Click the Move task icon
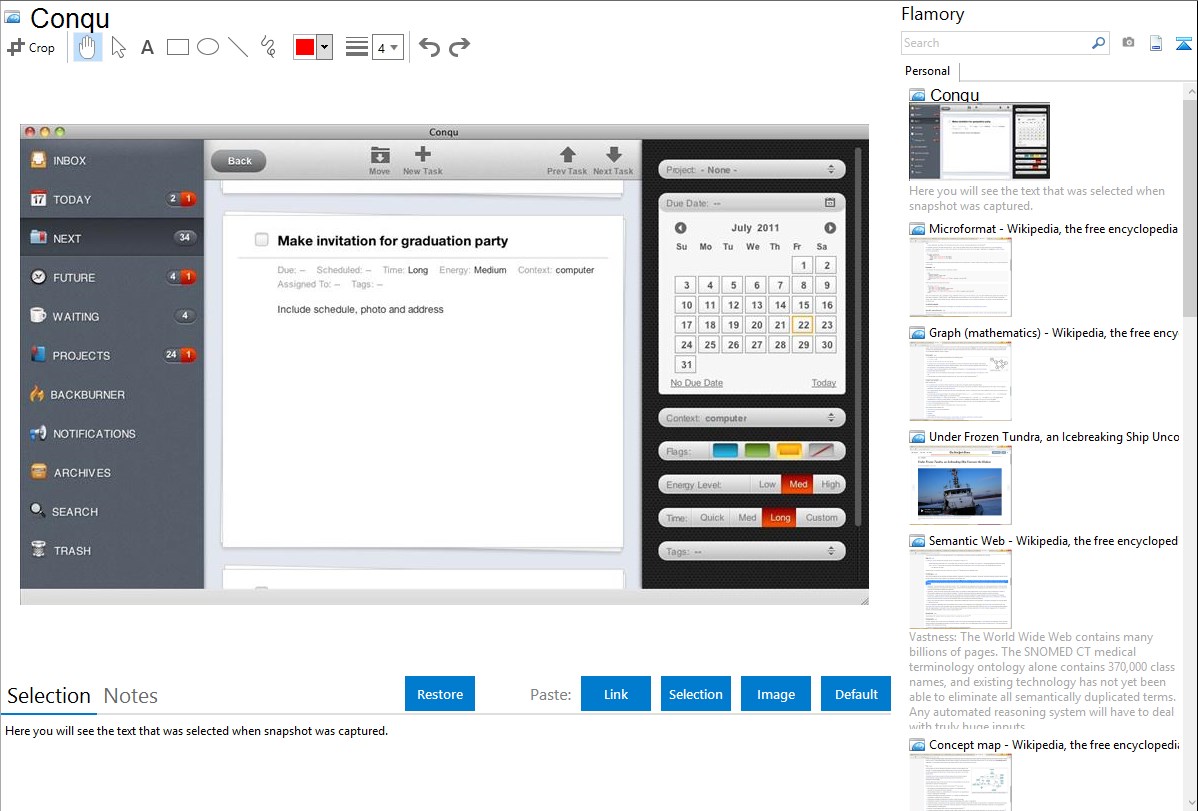Screen dimensions: 1198x811 click(x=380, y=161)
